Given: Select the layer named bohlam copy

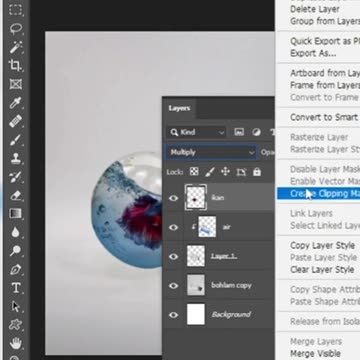Looking at the screenshot, I should [x=231, y=286].
